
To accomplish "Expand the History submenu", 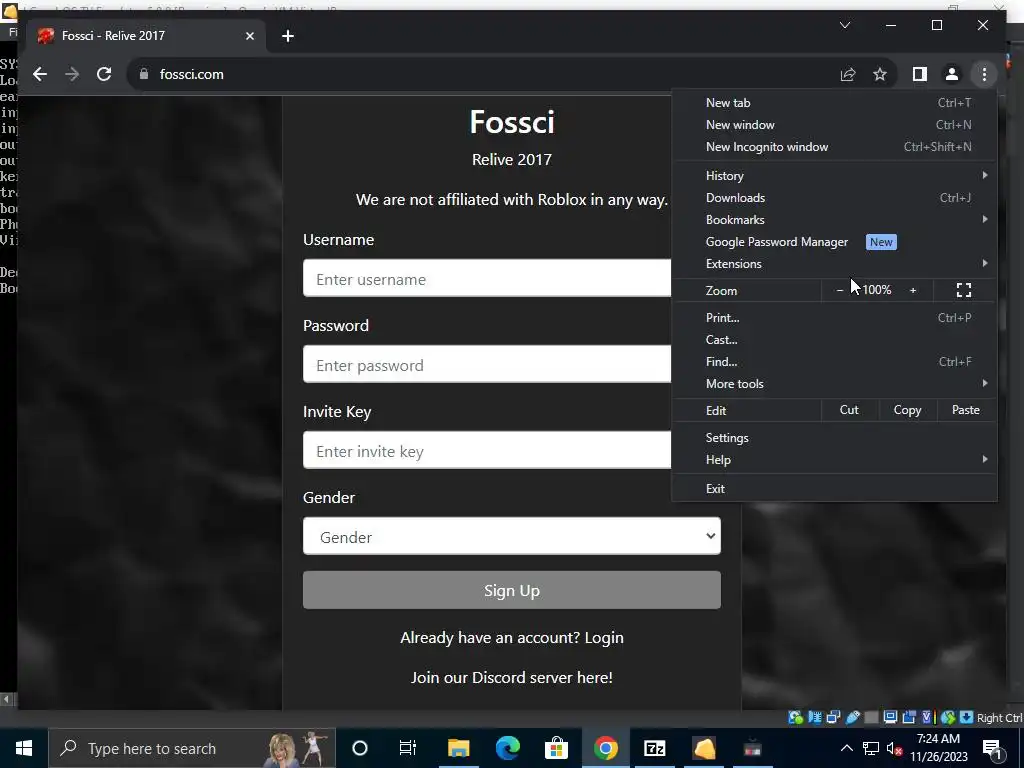I will [x=835, y=176].
